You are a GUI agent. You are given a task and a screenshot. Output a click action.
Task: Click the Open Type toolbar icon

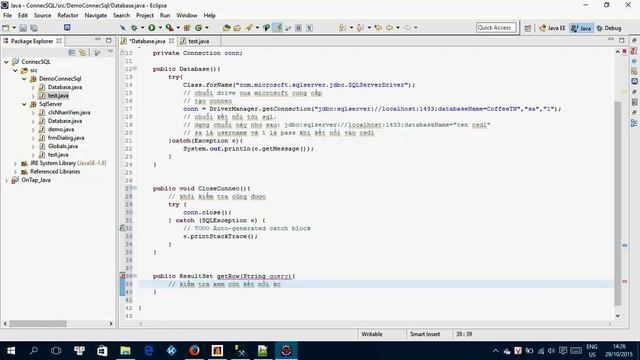(x=227, y=28)
